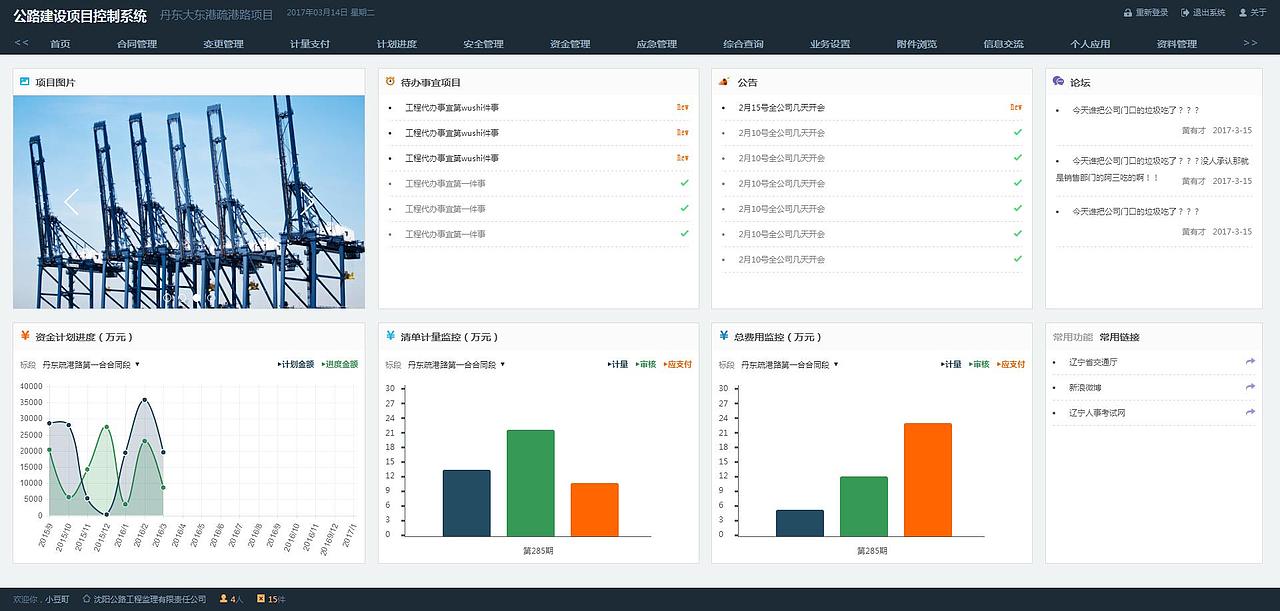Open the 信息交流 menu

pyautogui.click(x=1003, y=44)
